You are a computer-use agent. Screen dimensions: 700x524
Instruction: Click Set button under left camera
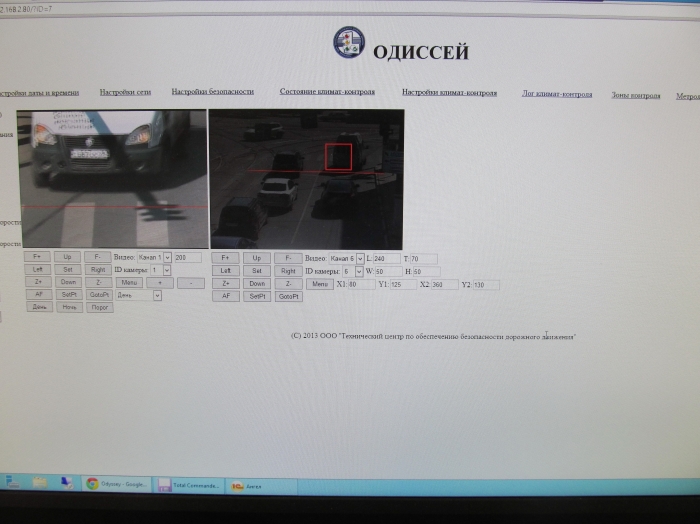point(68,269)
